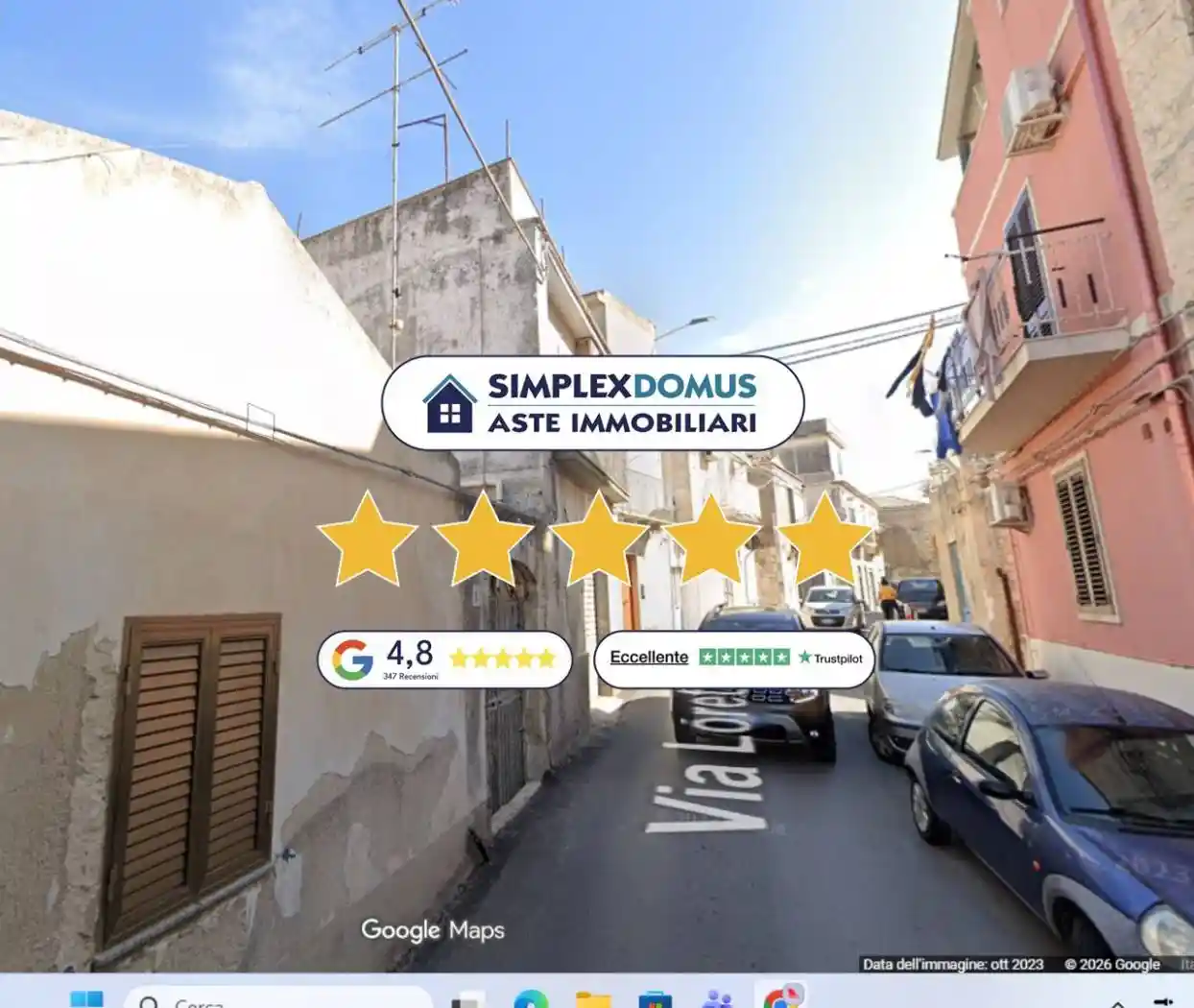Open the Windows Start menu
The image size is (1194, 1008).
(86, 999)
